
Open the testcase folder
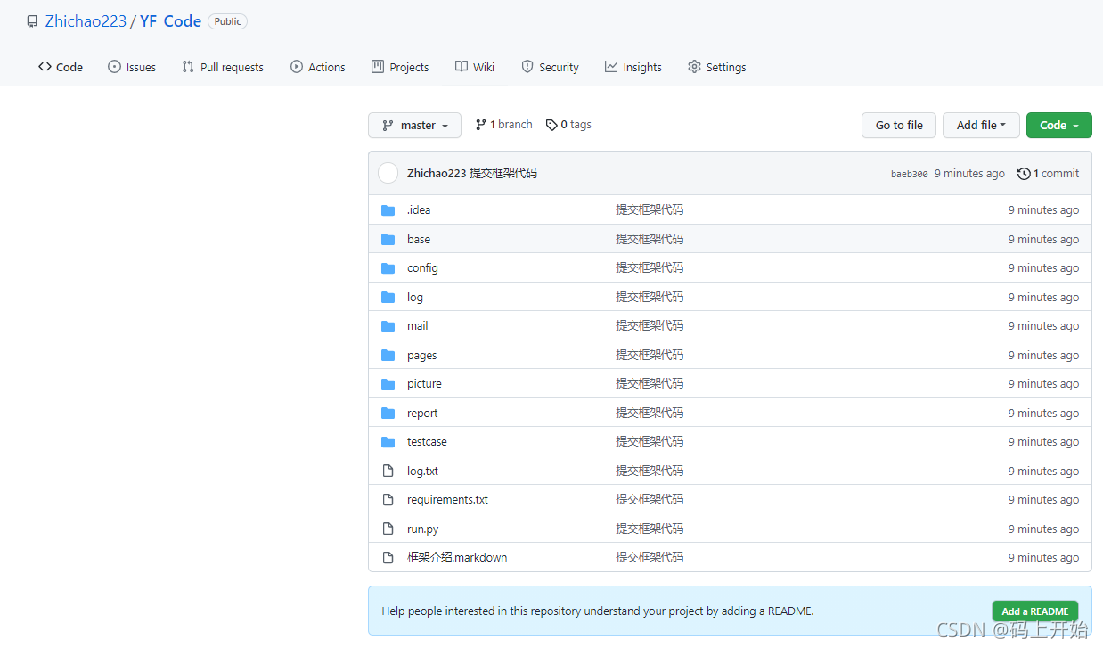tap(427, 442)
